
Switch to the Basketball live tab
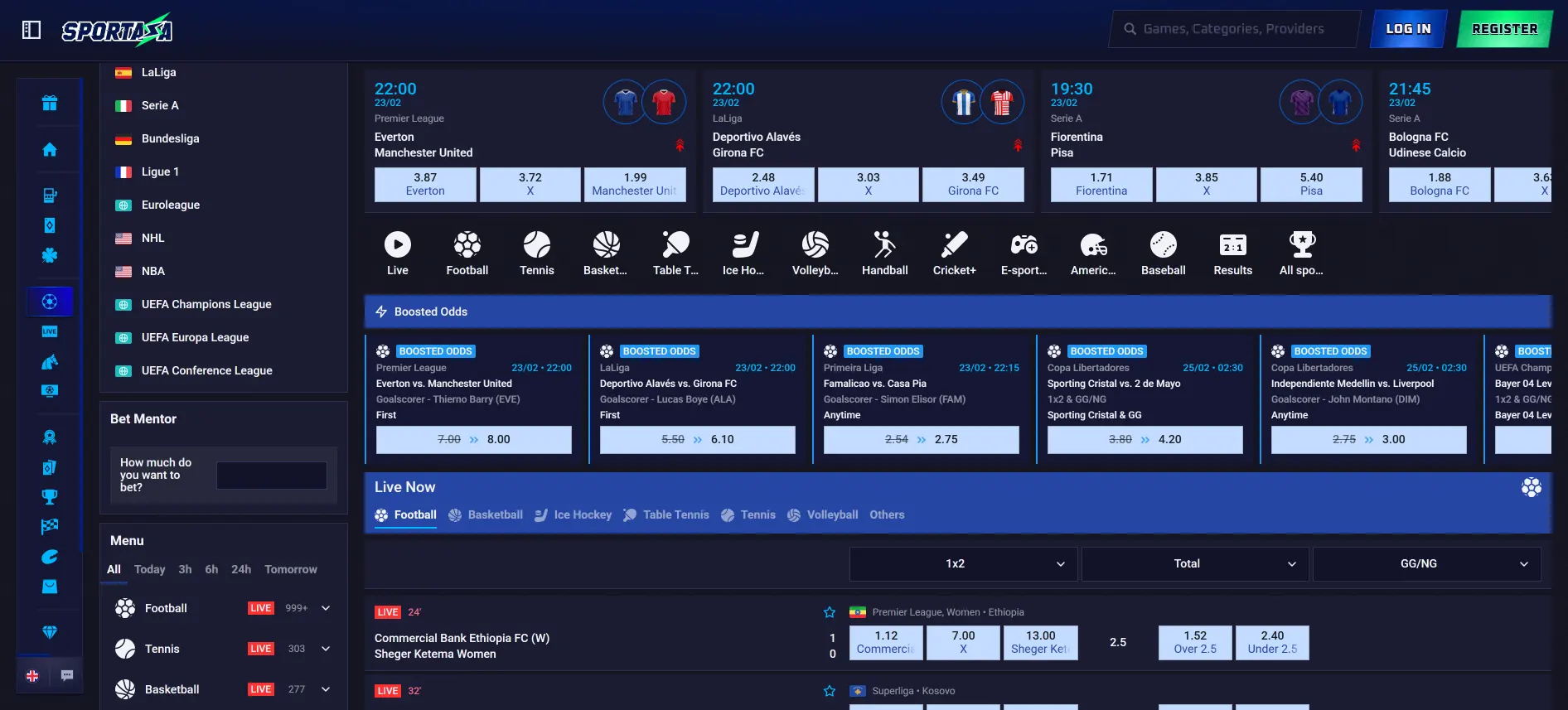point(486,515)
